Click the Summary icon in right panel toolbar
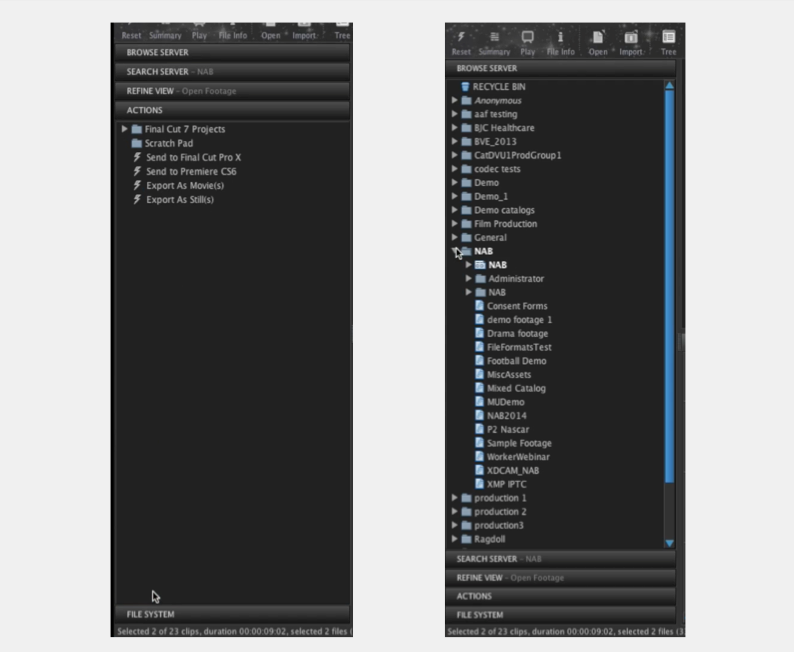This screenshot has height=652, width=794. point(494,37)
